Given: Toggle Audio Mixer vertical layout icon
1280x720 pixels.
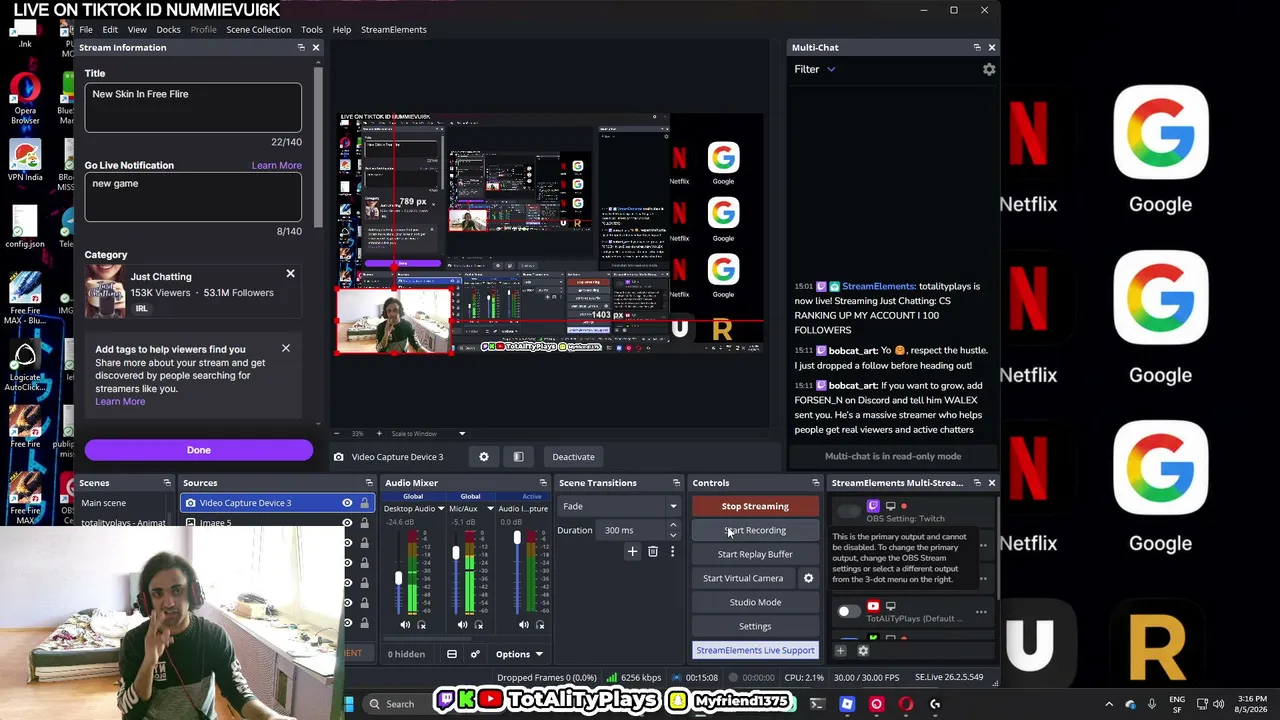Looking at the screenshot, I should pyautogui.click(x=452, y=654).
